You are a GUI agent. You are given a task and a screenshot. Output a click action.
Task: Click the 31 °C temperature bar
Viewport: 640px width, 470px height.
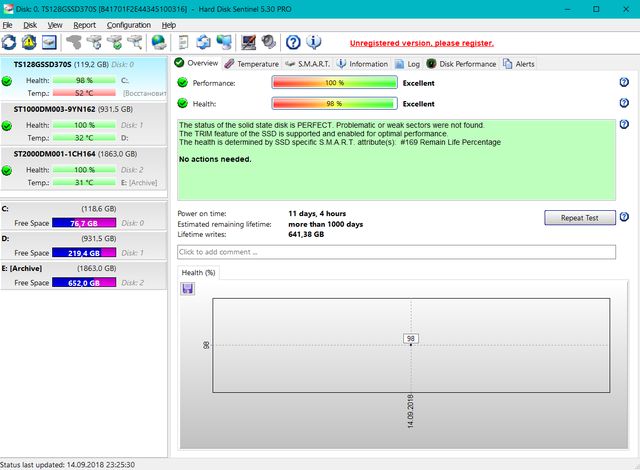[84, 182]
